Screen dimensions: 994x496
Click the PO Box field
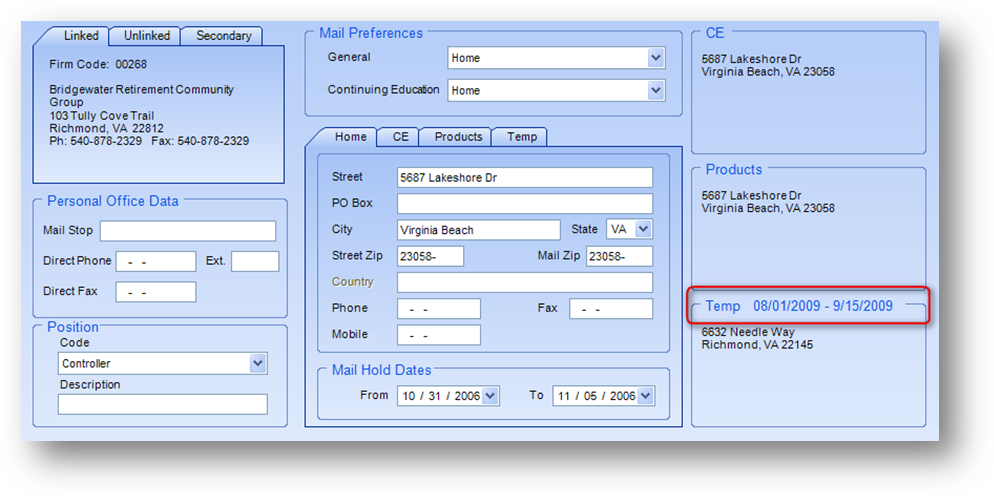[x=524, y=204]
